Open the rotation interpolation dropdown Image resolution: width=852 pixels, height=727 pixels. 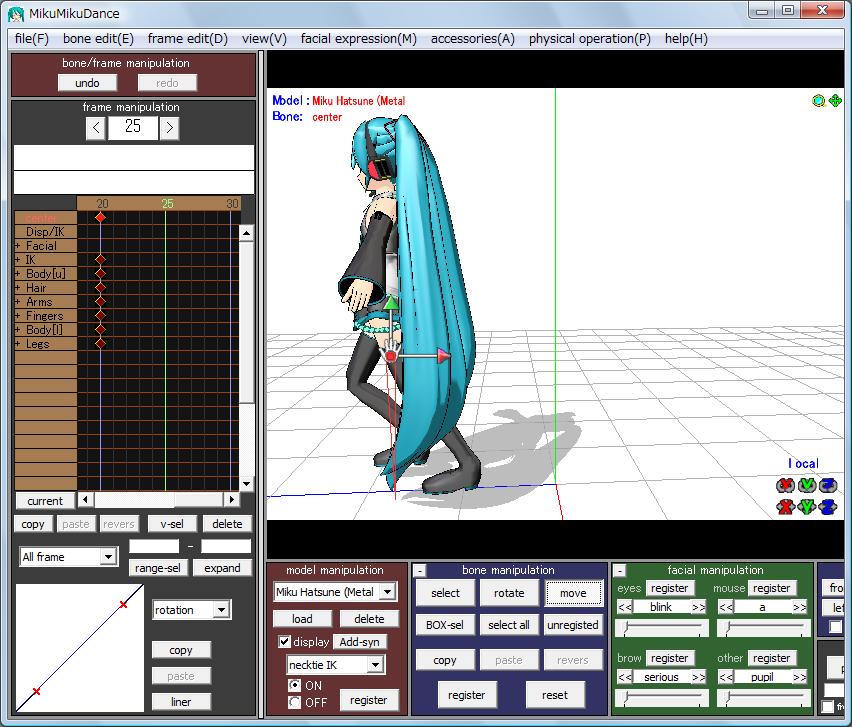coord(221,610)
